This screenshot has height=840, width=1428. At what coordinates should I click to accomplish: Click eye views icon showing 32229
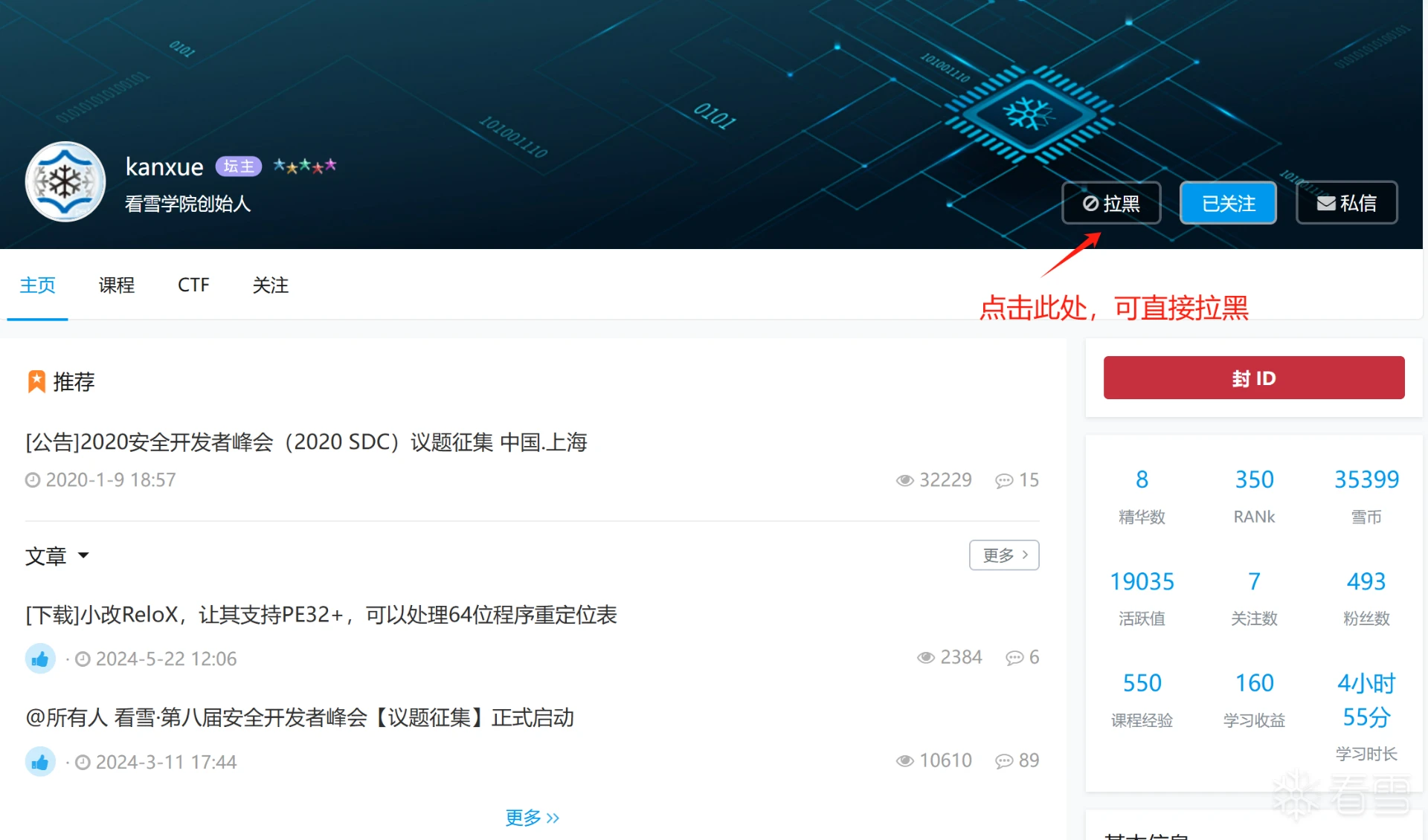tap(904, 480)
